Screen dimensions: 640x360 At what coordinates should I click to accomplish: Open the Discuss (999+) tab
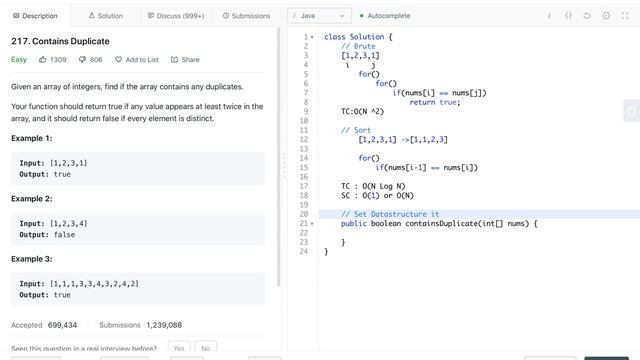pos(176,16)
